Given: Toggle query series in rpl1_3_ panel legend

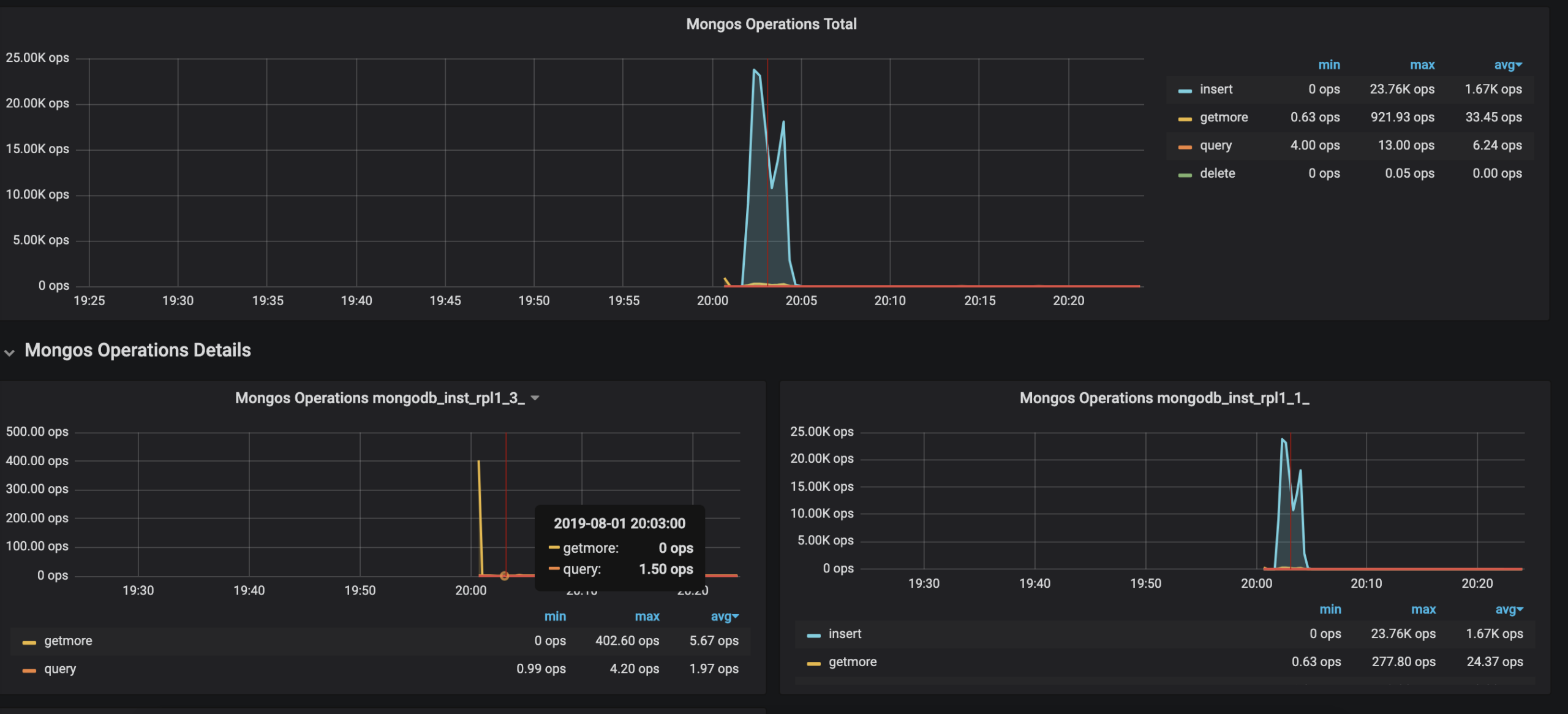Looking at the screenshot, I should click(x=60, y=669).
